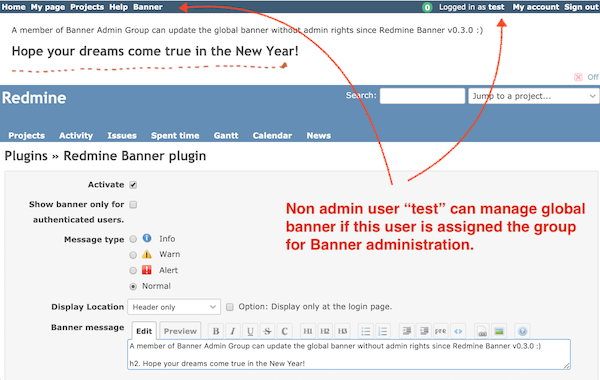
Task: Go to Home in top menu
Action: [x=13, y=7]
